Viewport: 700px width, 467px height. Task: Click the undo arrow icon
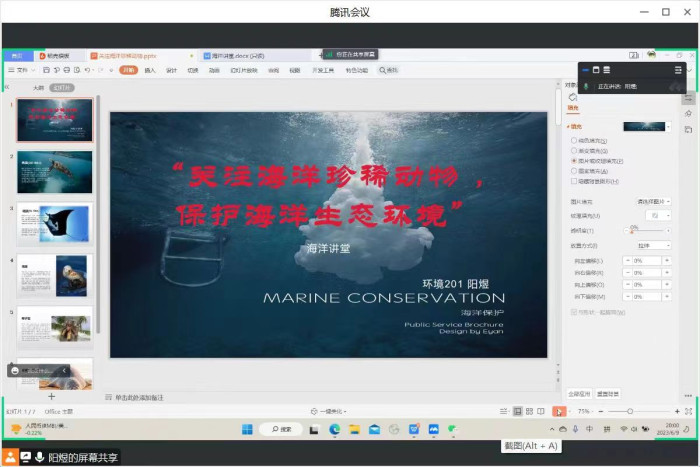pos(87,70)
